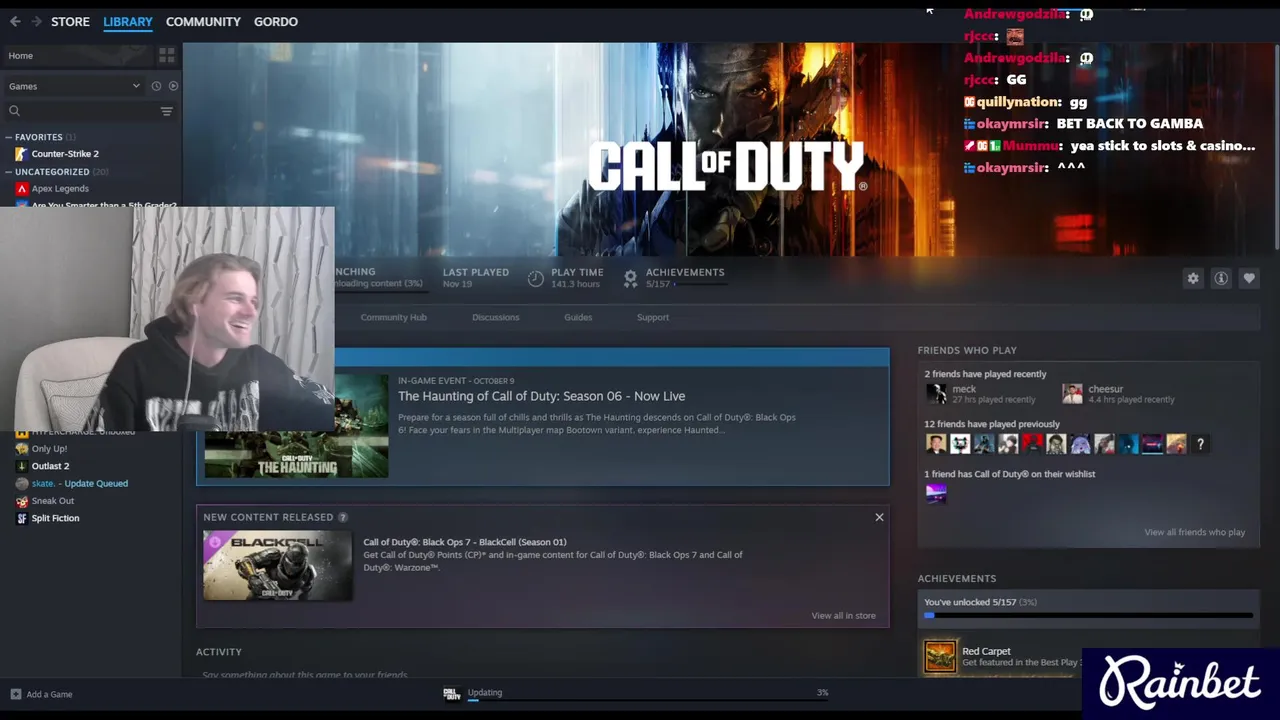Image resolution: width=1280 pixels, height=720 pixels.
Task: Open the Games filter dropdown
Action: point(75,86)
